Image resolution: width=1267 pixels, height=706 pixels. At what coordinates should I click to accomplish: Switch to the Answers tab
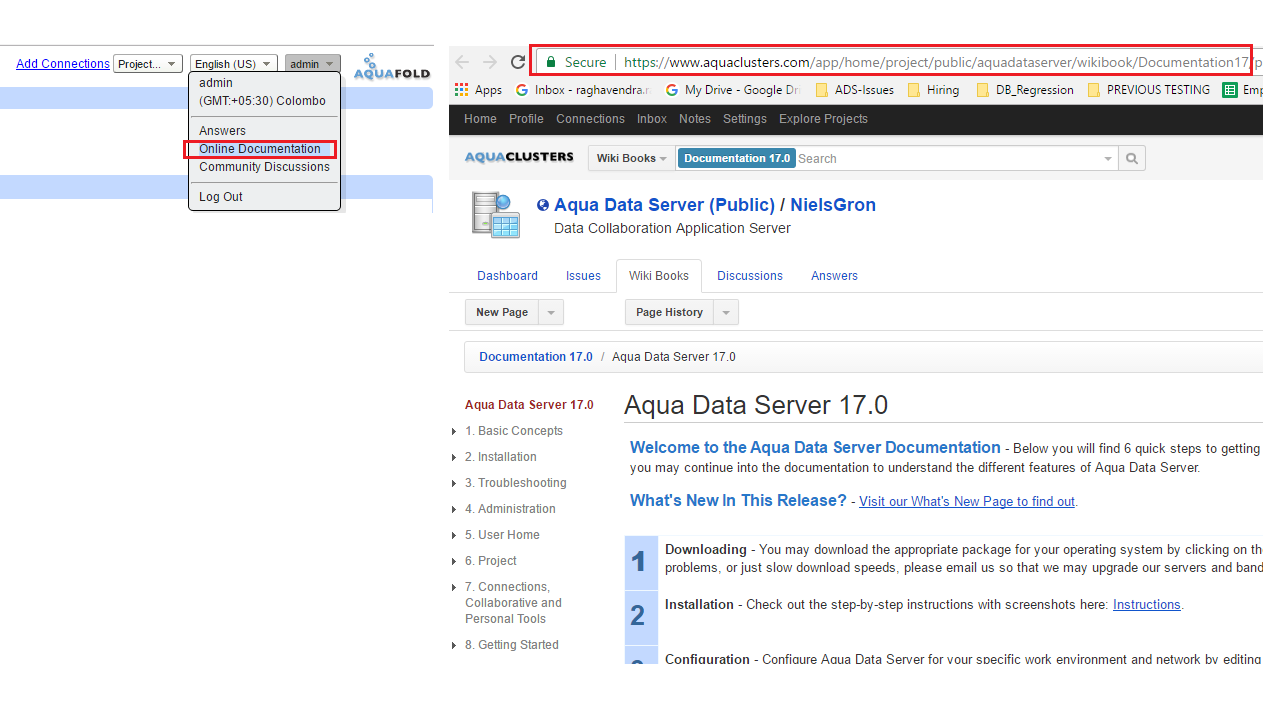834,276
